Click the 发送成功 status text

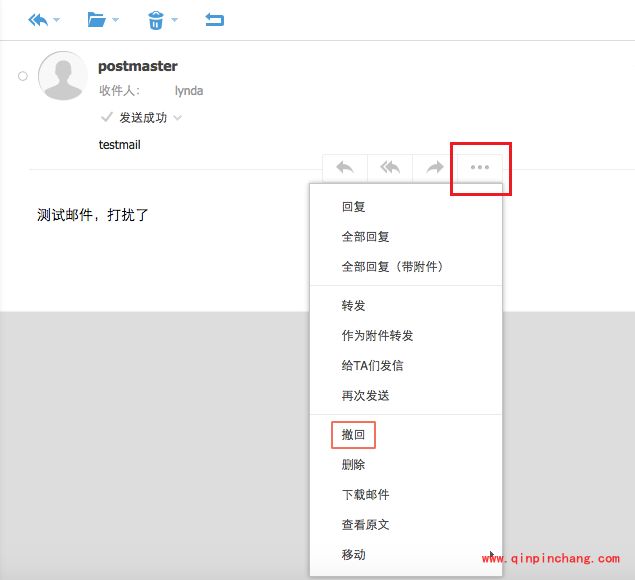(x=143, y=118)
